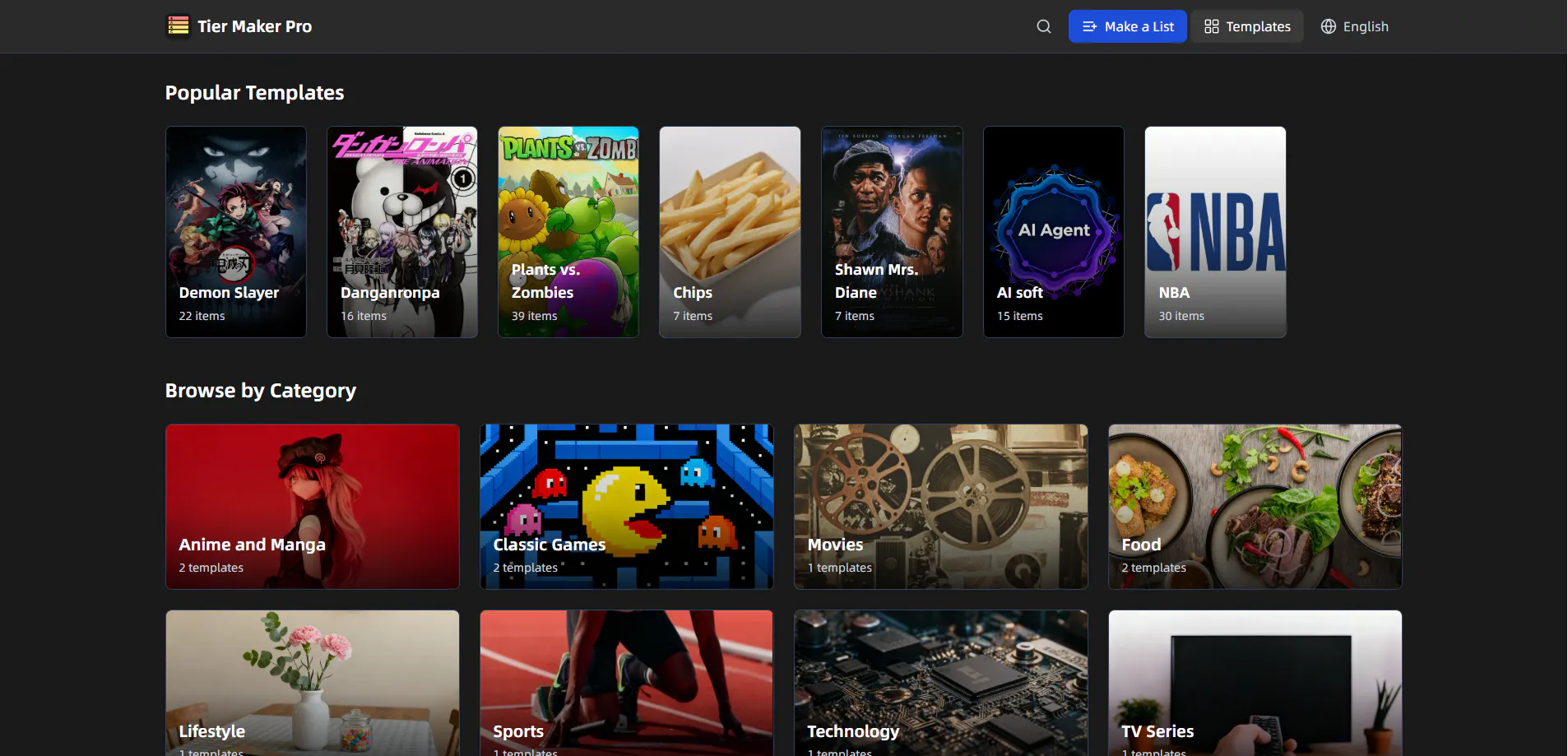Image resolution: width=1568 pixels, height=756 pixels.
Task: Browse the Anime and Manga category
Action: tap(313, 507)
